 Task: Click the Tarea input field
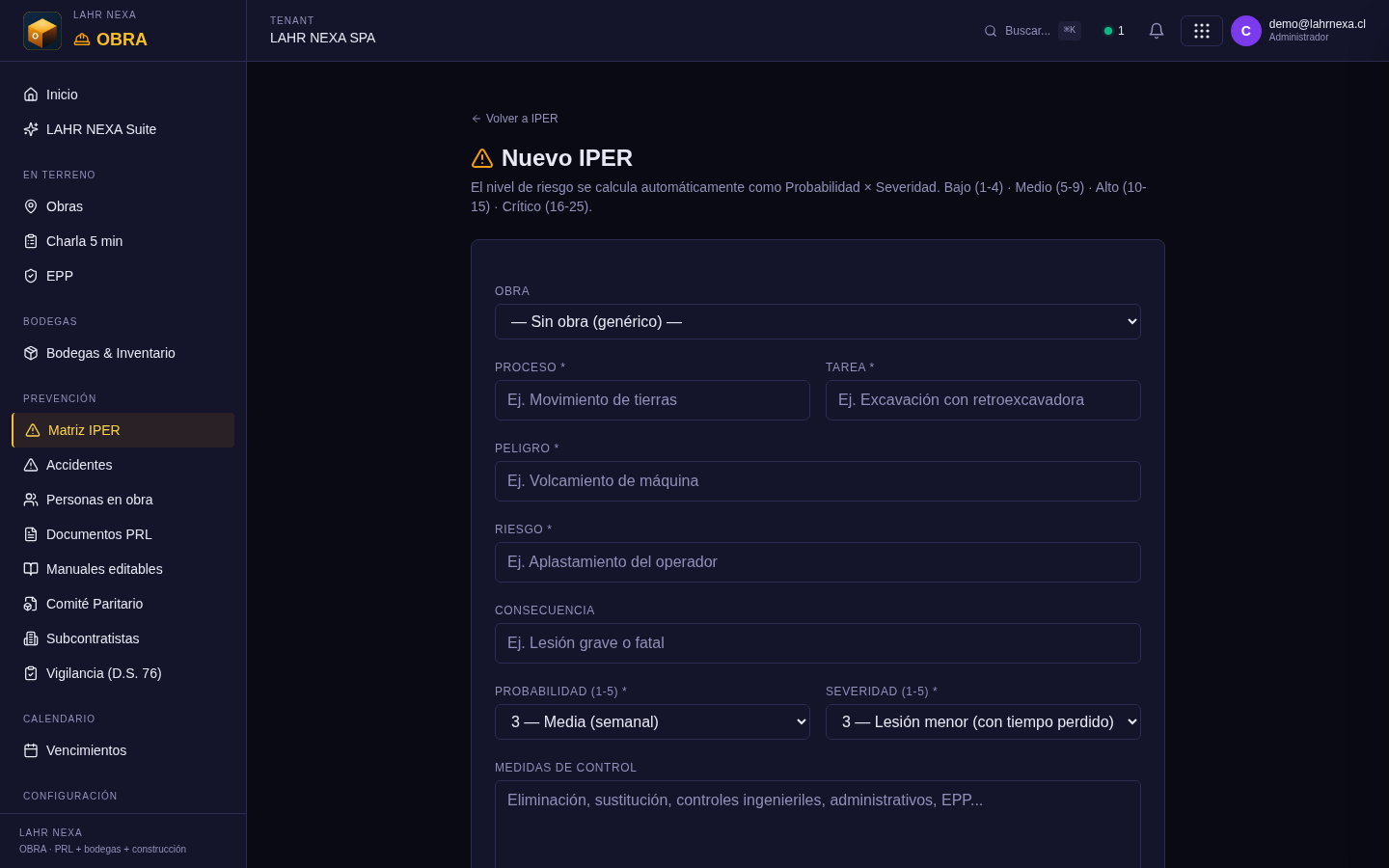click(x=983, y=400)
